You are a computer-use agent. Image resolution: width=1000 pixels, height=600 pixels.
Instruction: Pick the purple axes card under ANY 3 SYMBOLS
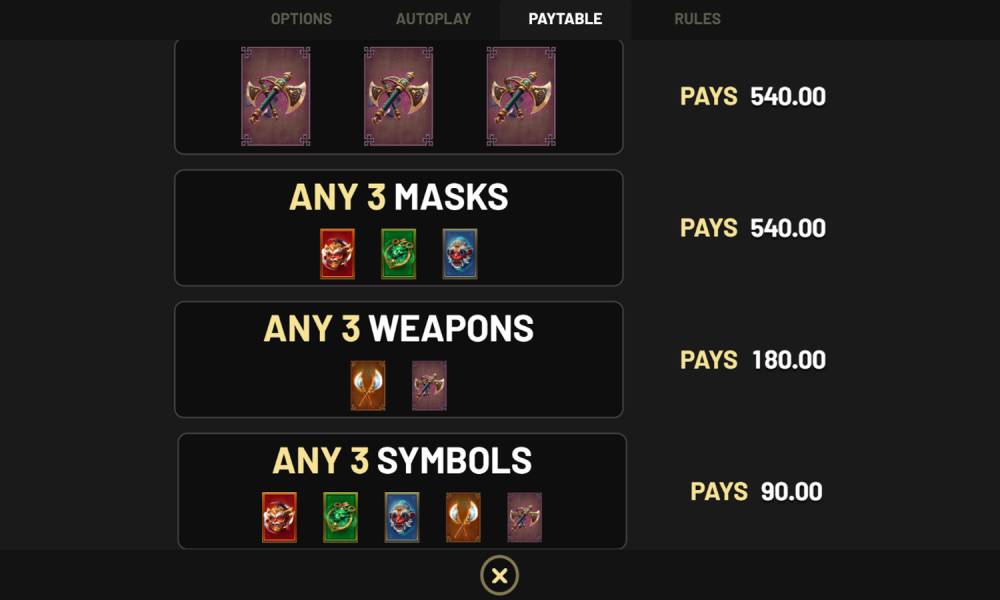point(524,517)
